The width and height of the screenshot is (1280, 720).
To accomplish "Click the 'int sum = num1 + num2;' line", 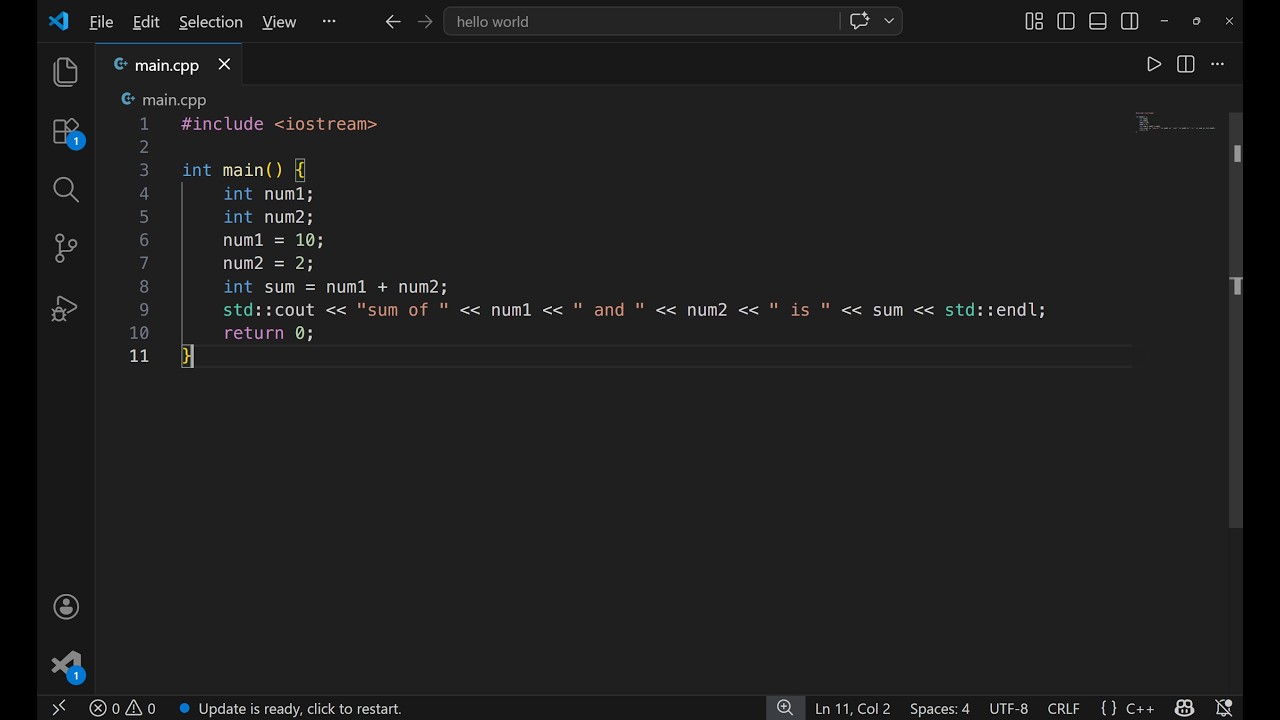I will pyautogui.click(x=335, y=287).
